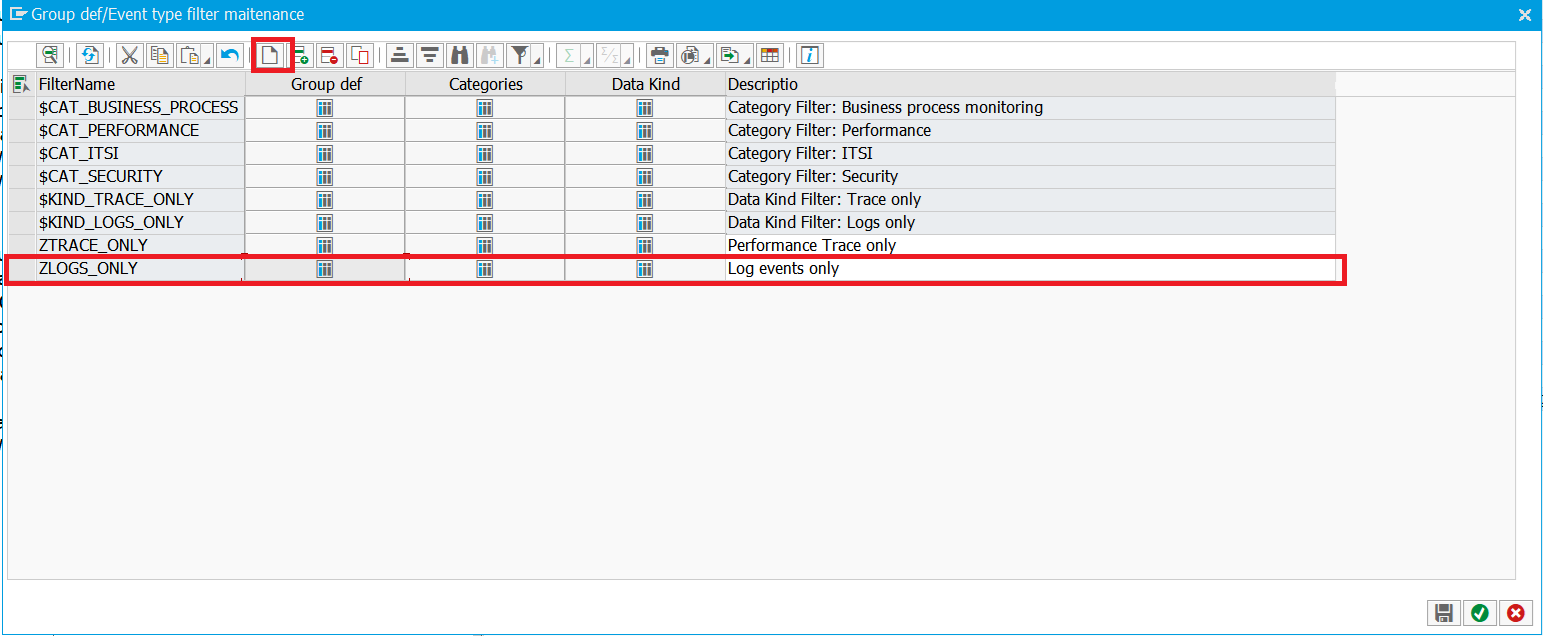Confirm with the green checkmark button
Image resolution: width=1543 pixels, height=636 pixels.
1479,613
